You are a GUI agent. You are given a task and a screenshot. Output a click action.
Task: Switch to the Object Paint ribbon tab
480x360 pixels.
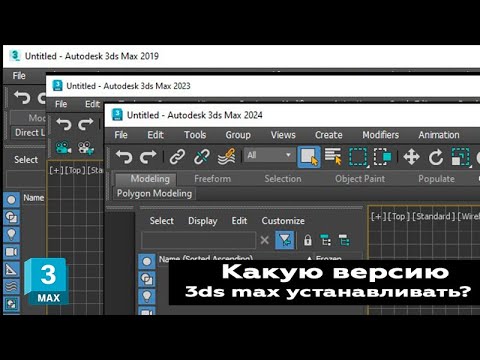[x=360, y=179]
